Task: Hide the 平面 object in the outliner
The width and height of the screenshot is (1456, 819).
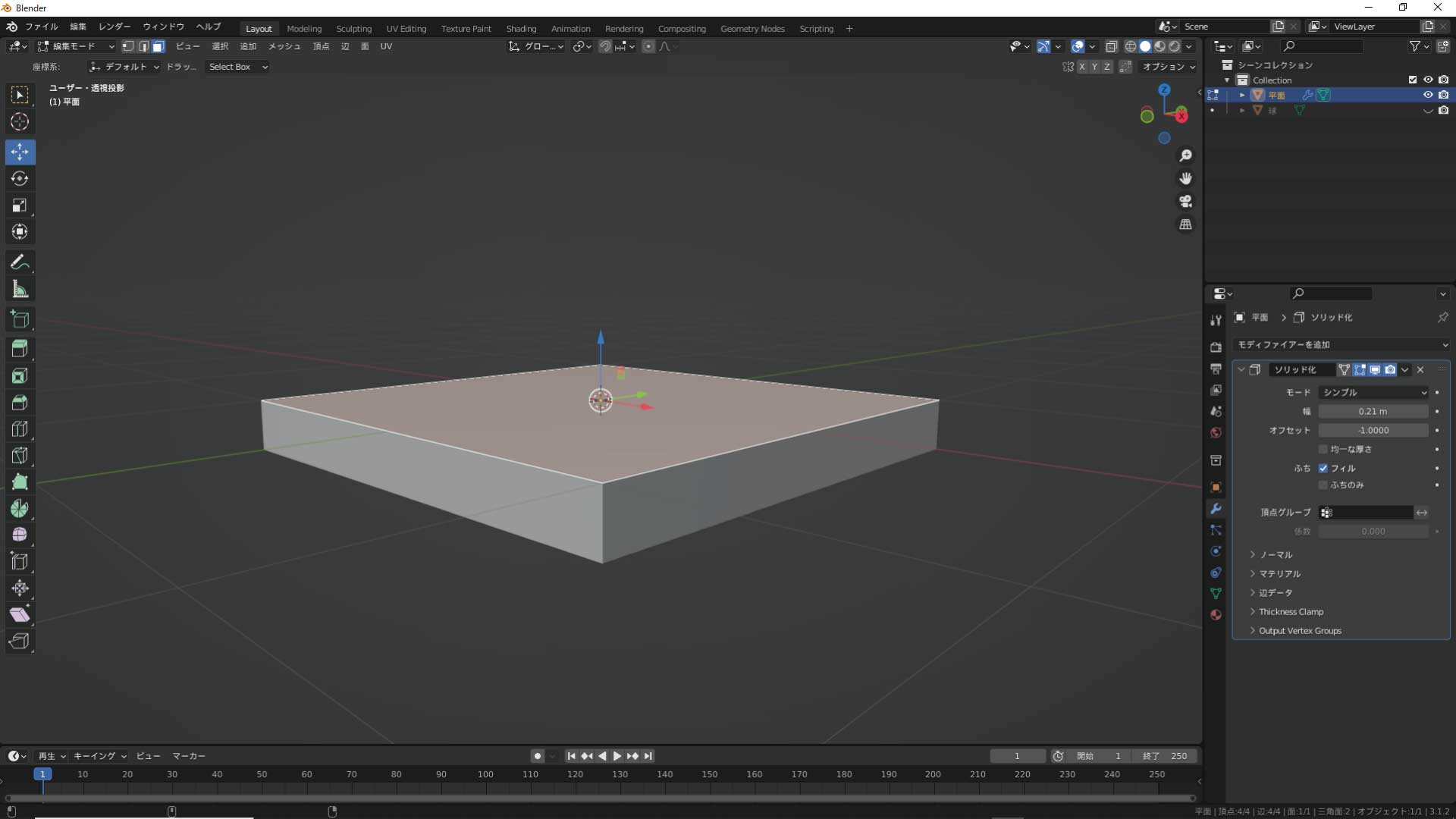Action: (x=1429, y=95)
